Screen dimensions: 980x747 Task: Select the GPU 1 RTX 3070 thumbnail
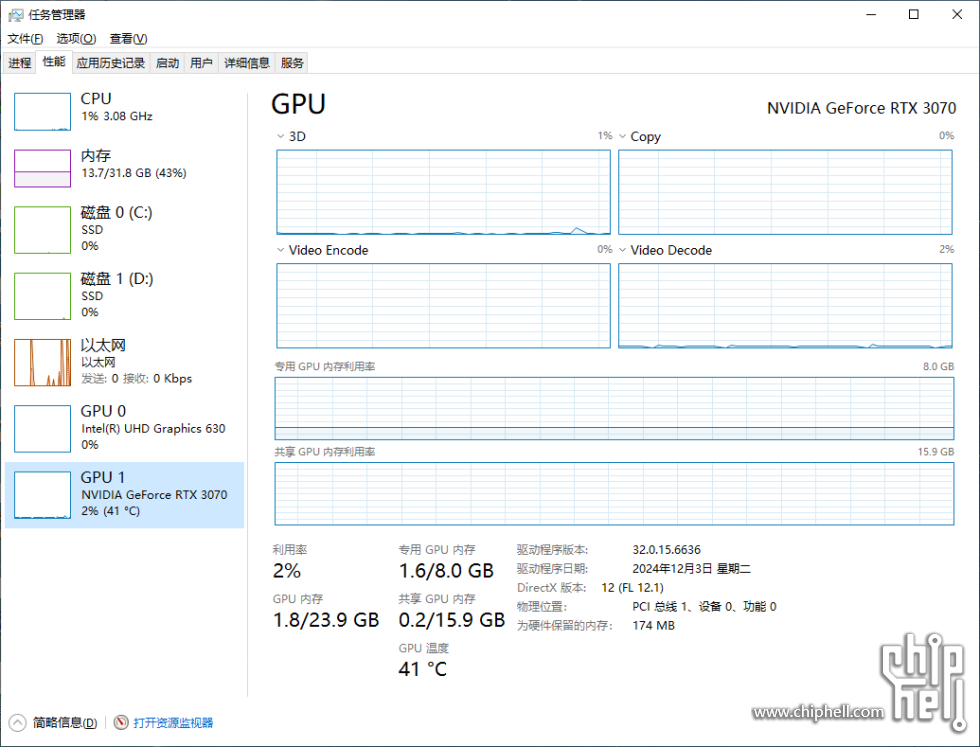click(42, 495)
